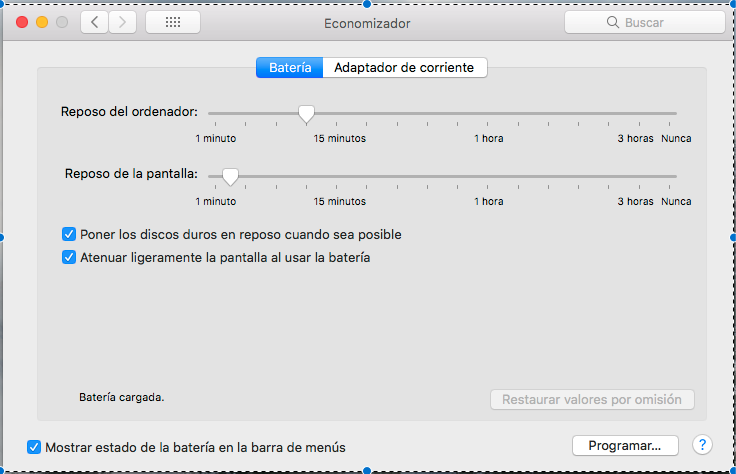Click "1 hora" label under ordenador slider
The image size is (736, 474).
488,138
